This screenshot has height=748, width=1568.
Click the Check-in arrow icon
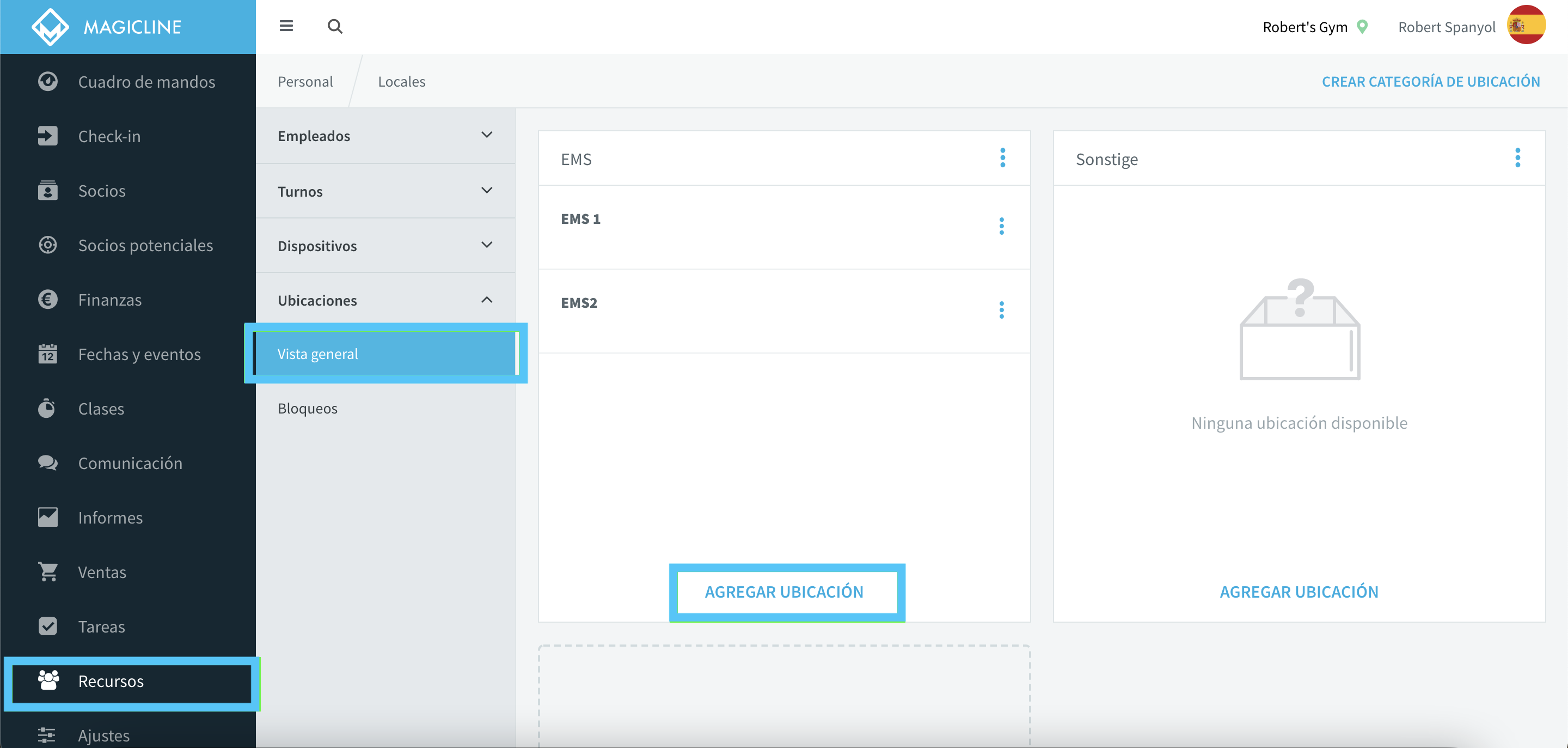[x=47, y=136]
